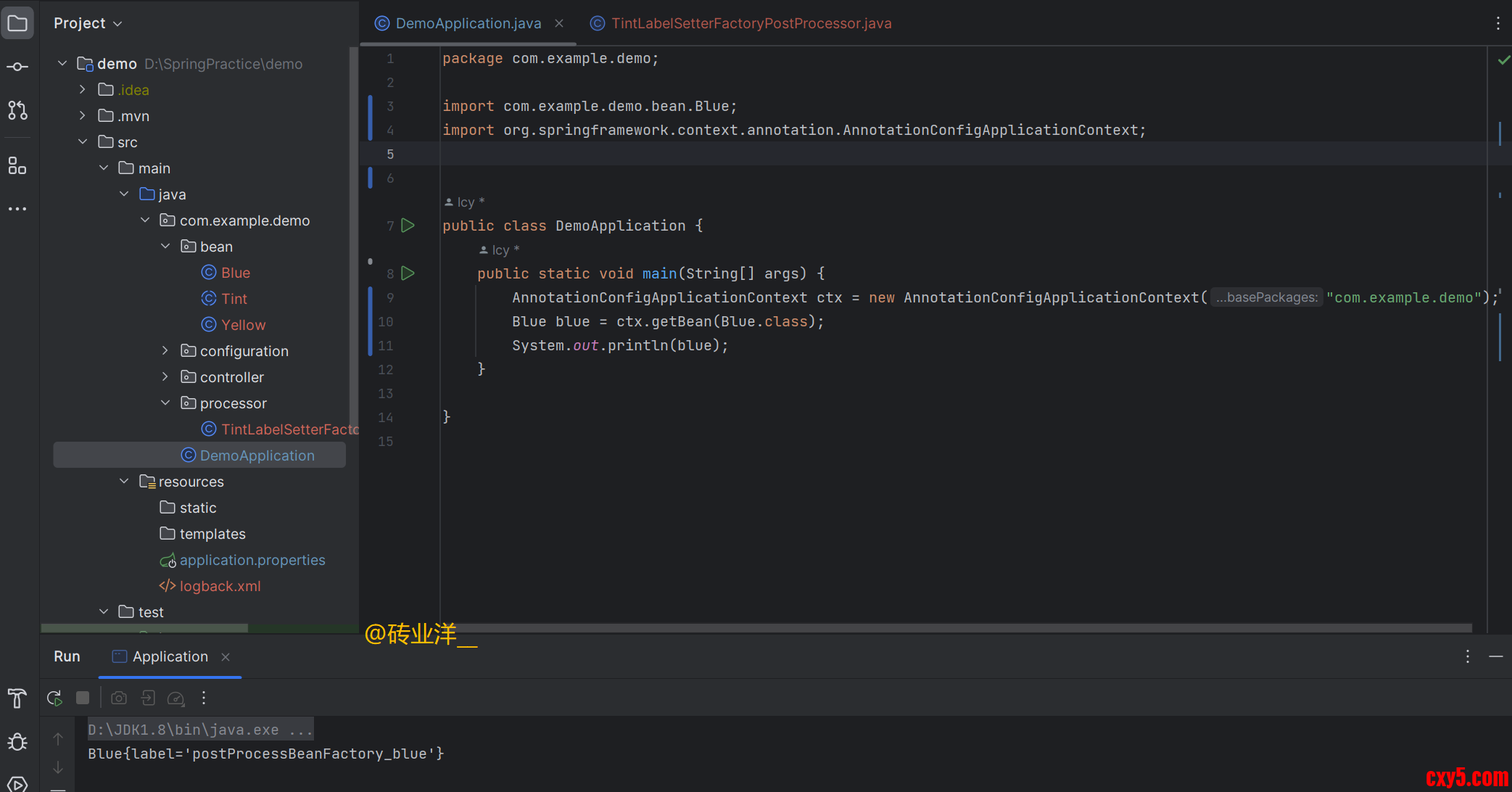This screenshot has height=792, width=1512.
Task: Open the Pull Requests tool window
Action: point(17,110)
